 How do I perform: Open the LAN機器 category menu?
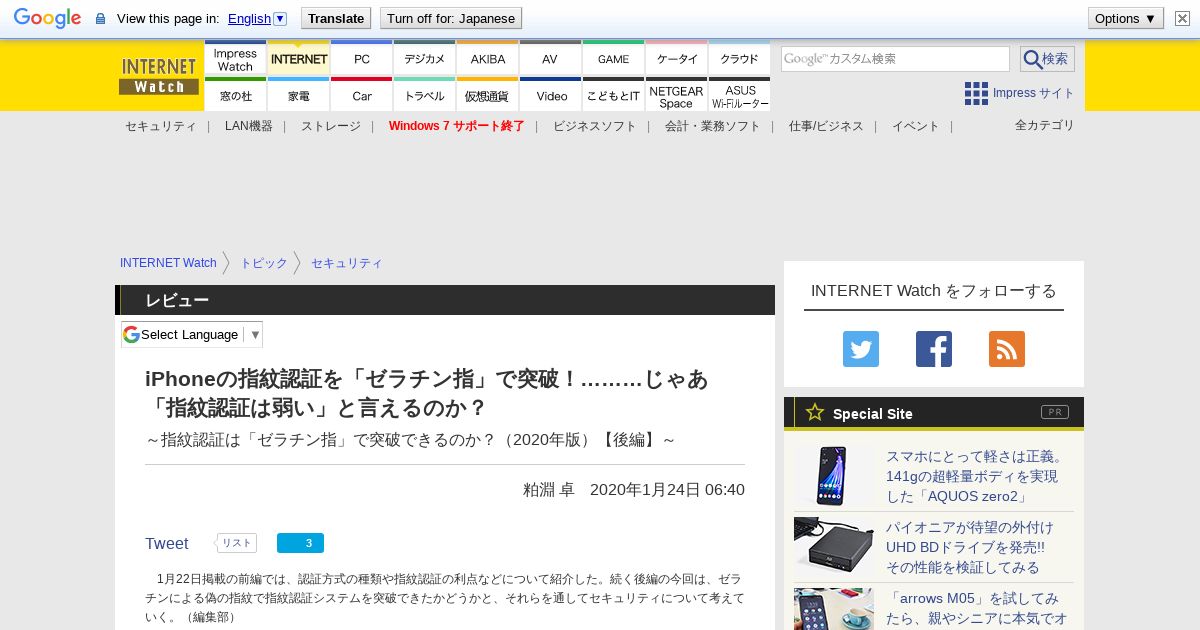(x=249, y=126)
